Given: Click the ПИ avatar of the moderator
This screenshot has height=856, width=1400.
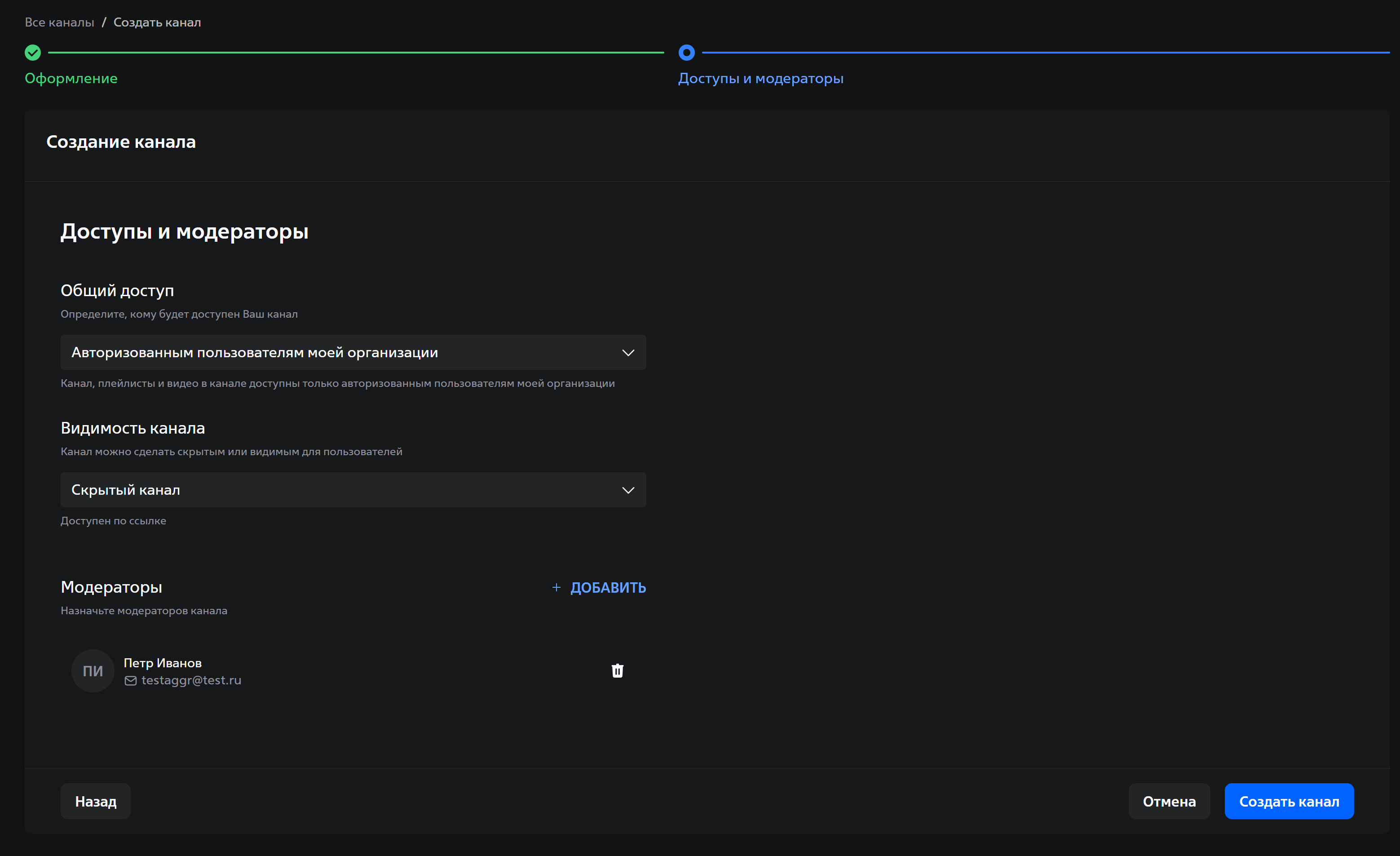Looking at the screenshot, I should pyautogui.click(x=92, y=671).
